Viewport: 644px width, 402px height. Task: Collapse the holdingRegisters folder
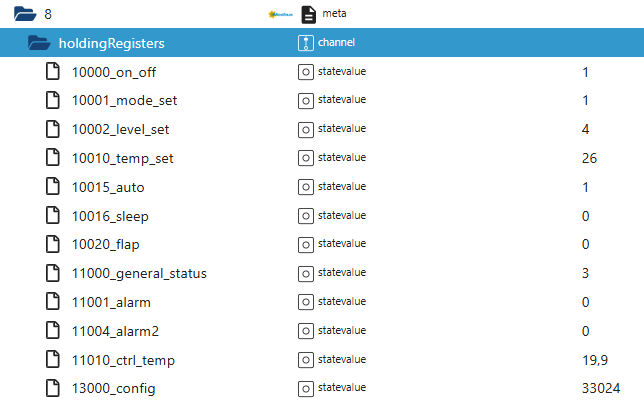39,43
